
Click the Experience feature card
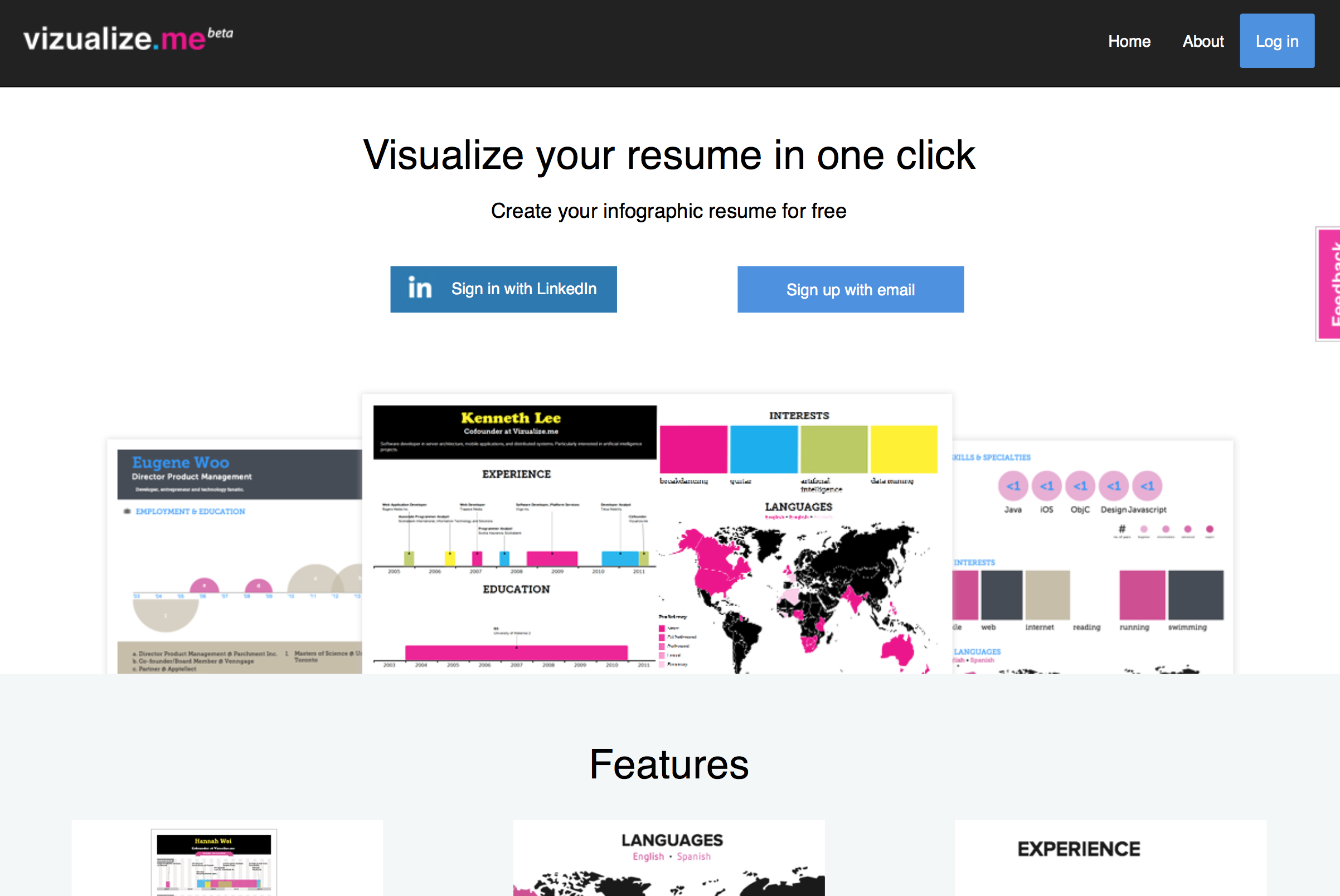click(x=1111, y=858)
